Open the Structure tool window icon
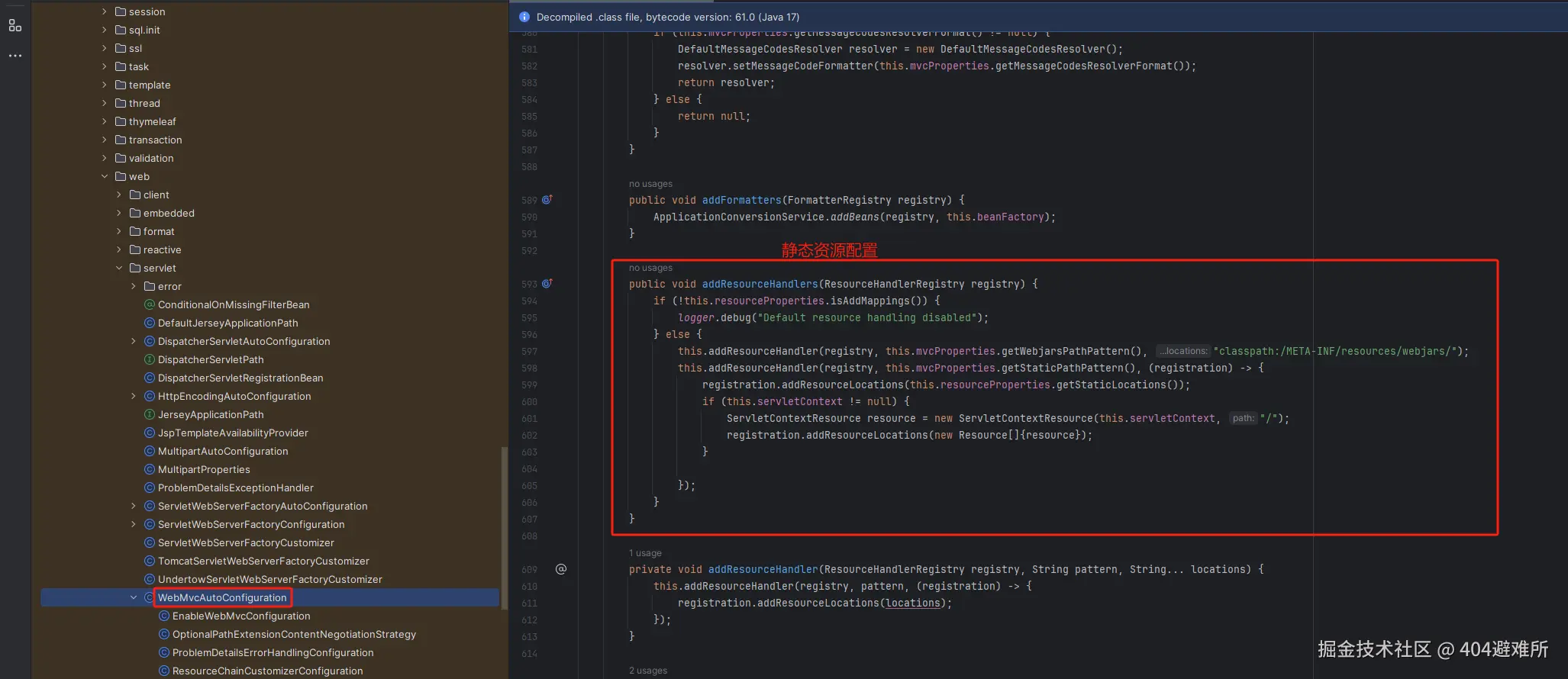This screenshot has width=1568, height=679. coord(15,25)
